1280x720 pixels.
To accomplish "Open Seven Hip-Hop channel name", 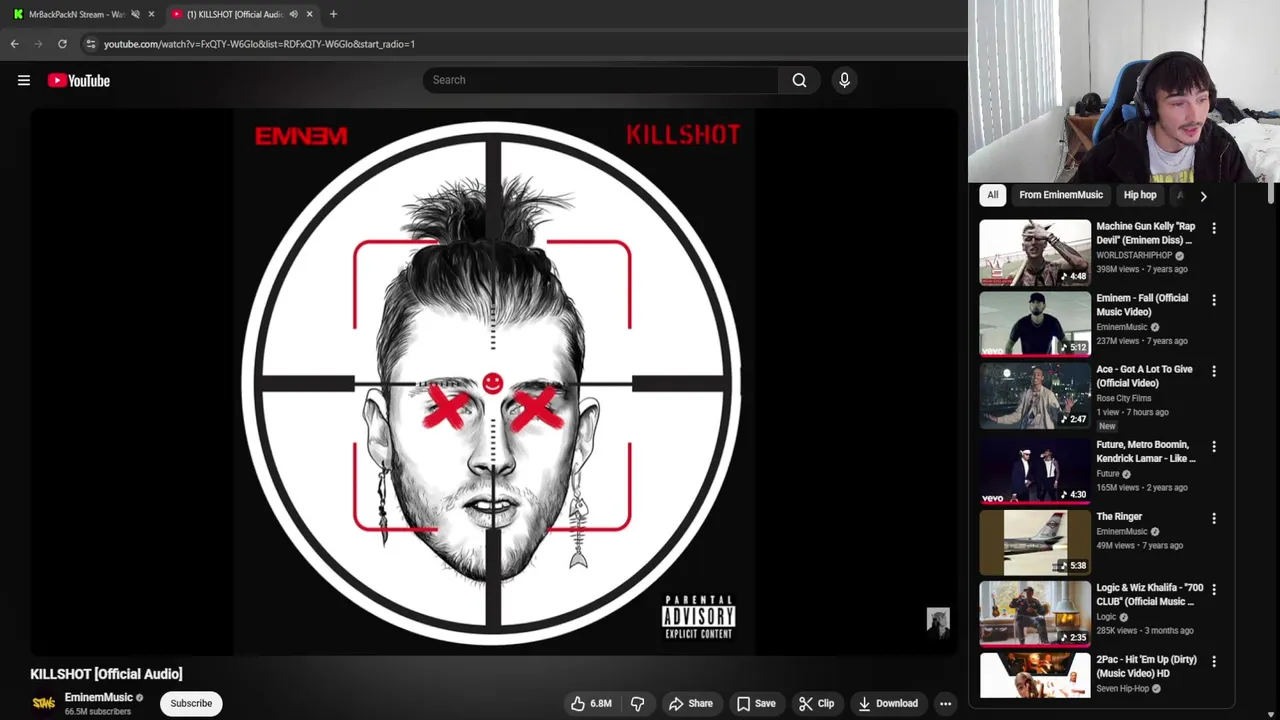I will click(1122, 688).
